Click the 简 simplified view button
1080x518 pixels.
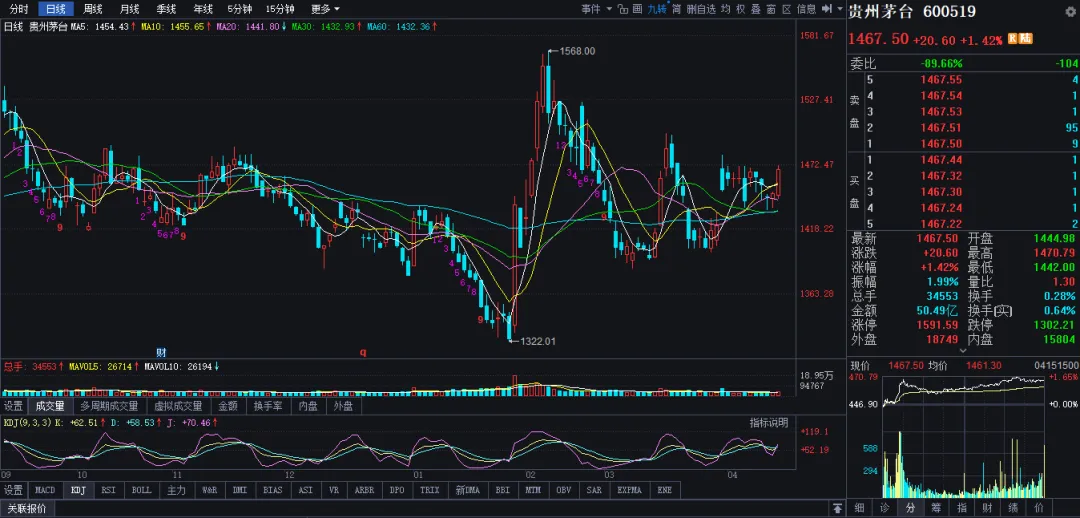676,9
